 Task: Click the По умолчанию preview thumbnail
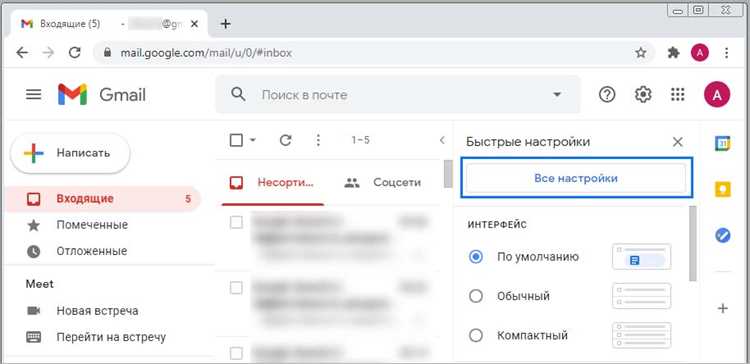click(641, 257)
